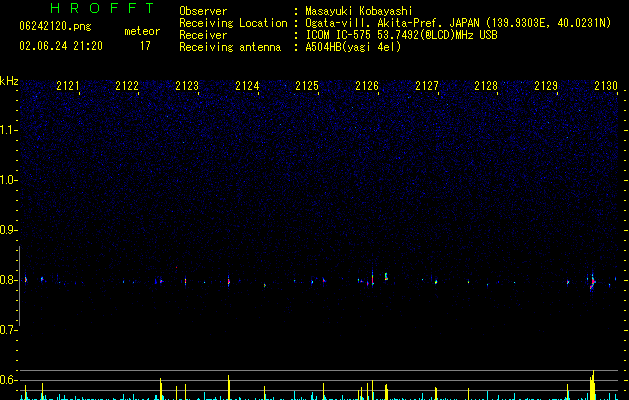Click the strong meteor echo before 2130
The height and width of the screenshot is (400, 629).
(592, 282)
